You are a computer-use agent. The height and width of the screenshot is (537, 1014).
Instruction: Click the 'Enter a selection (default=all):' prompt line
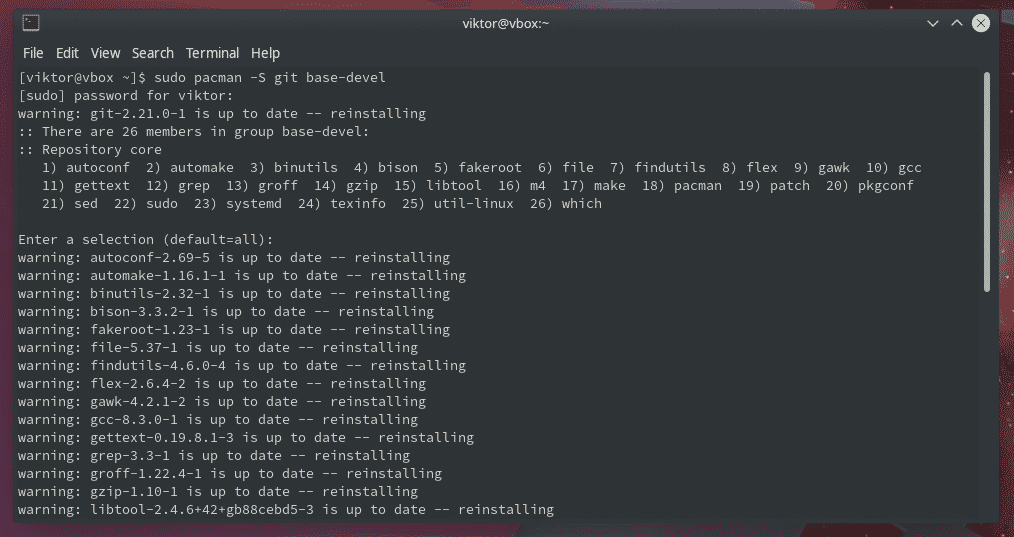click(x=146, y=239)
